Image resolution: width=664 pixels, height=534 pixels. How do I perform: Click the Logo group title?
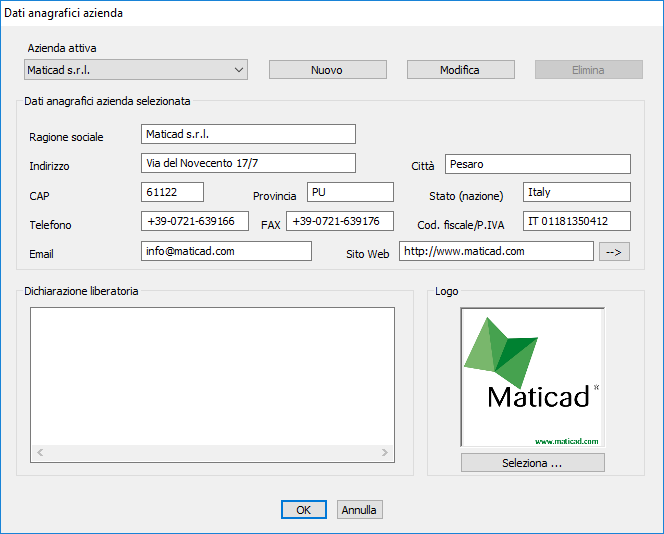[x=447, y=291]
